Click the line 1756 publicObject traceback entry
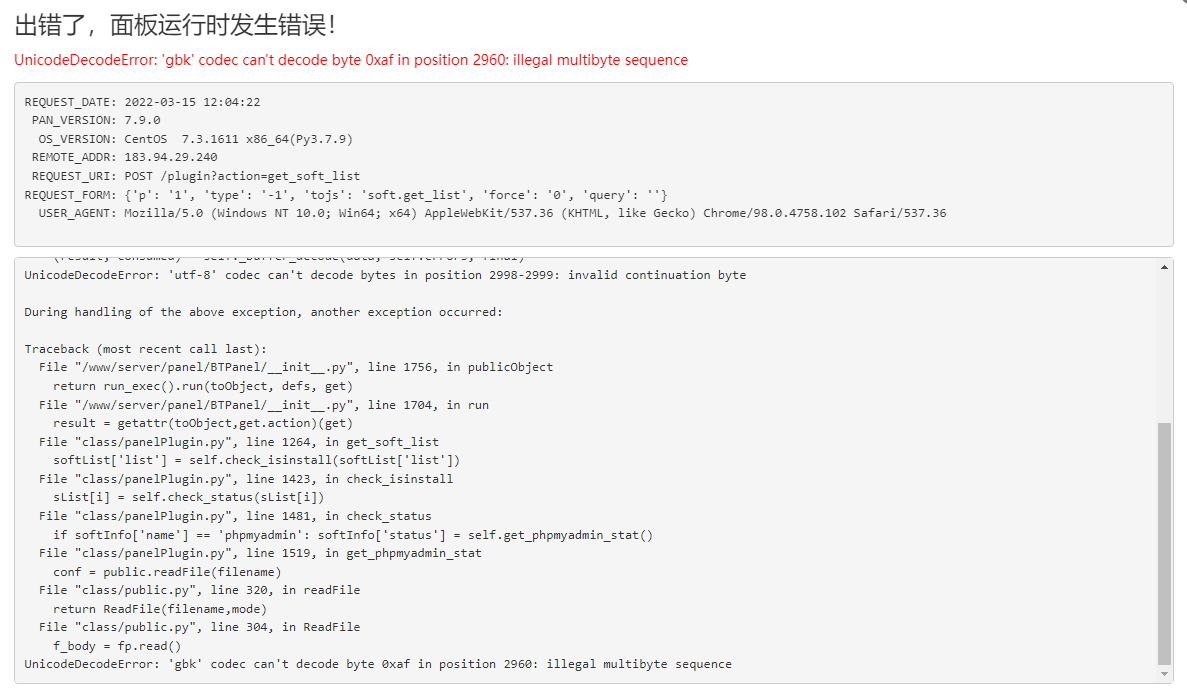Screen dimensions: 1187x699 (296, 367)
